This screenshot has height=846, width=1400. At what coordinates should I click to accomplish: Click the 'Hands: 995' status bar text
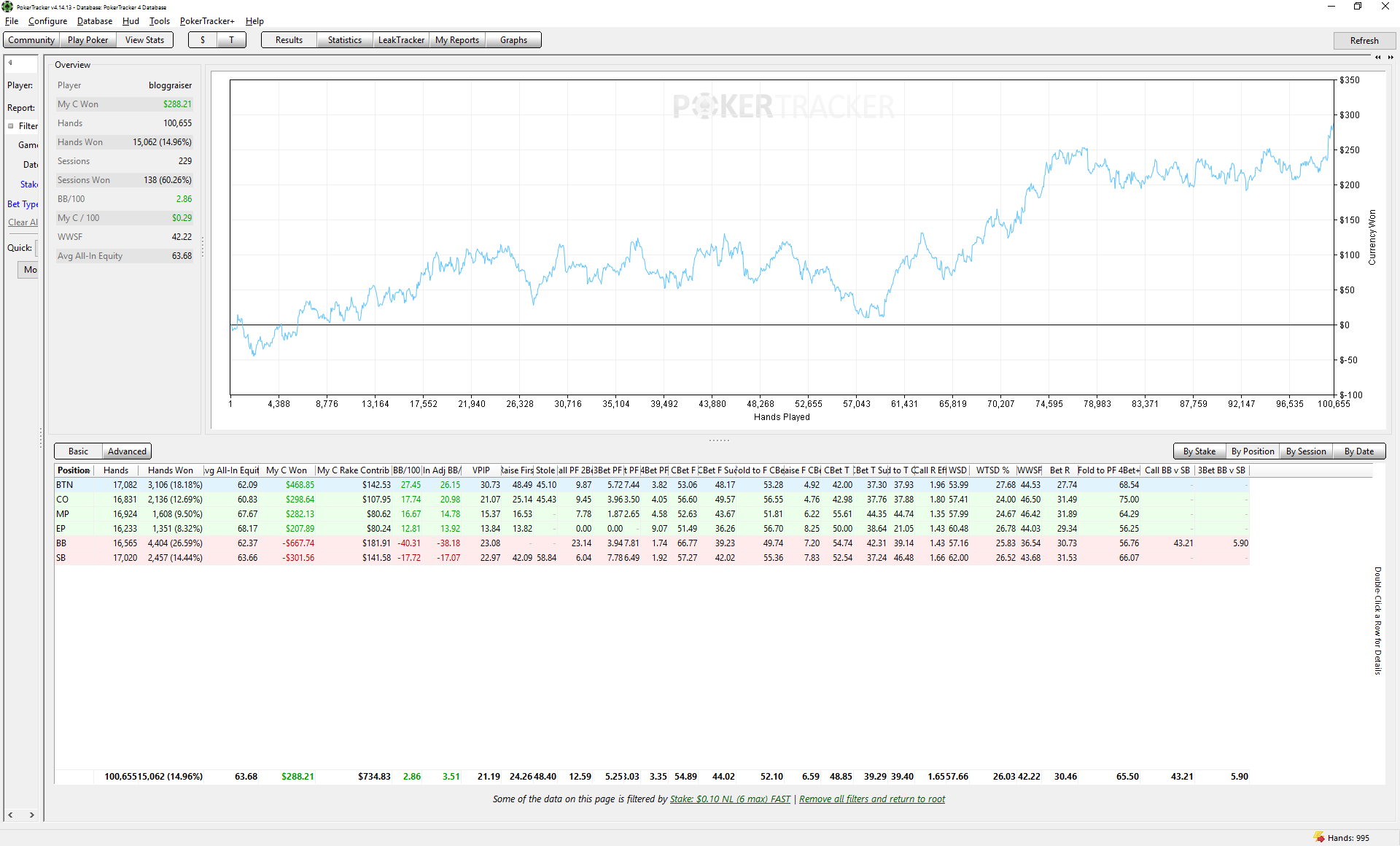1348,838
